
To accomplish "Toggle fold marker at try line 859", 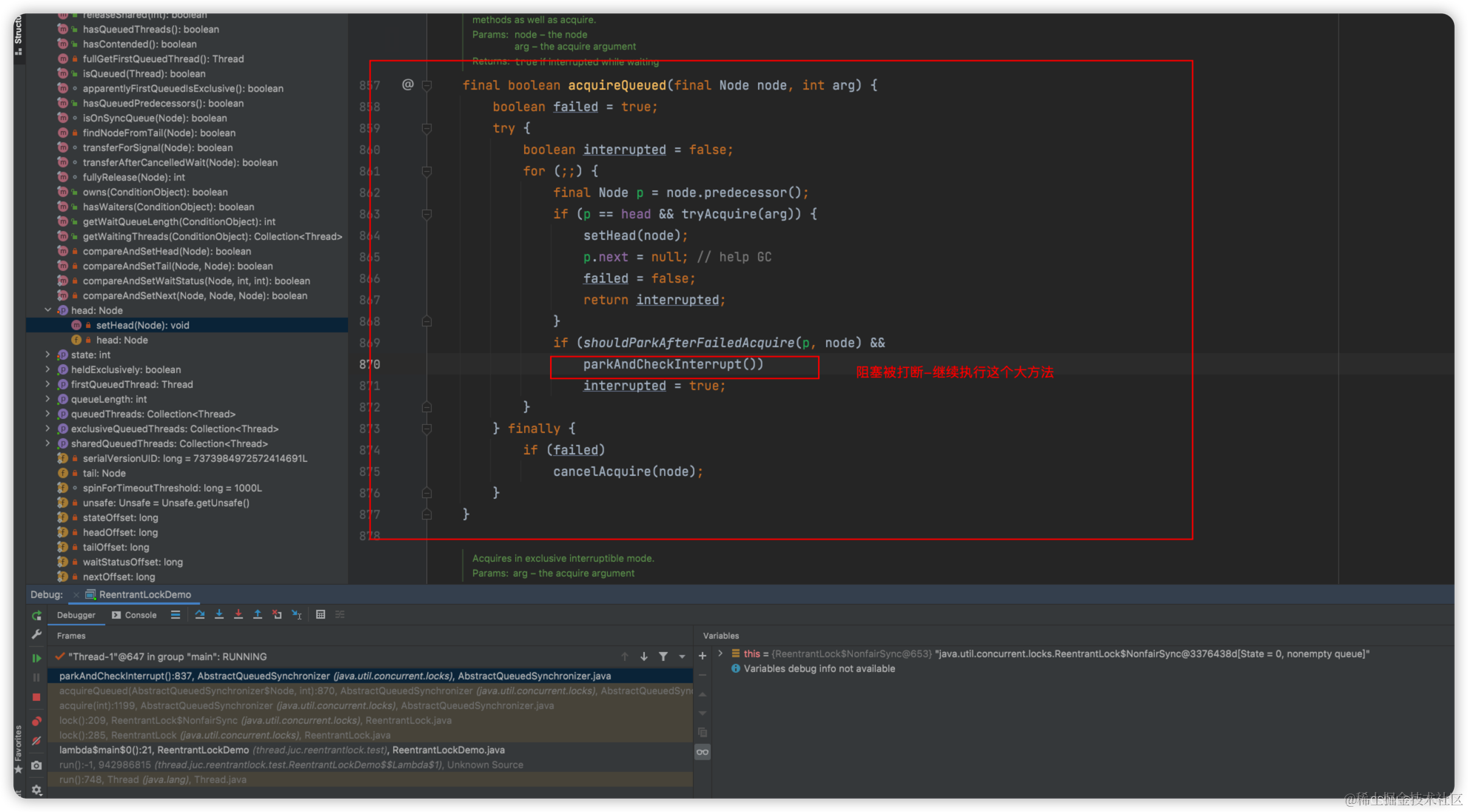I will 427,129.
